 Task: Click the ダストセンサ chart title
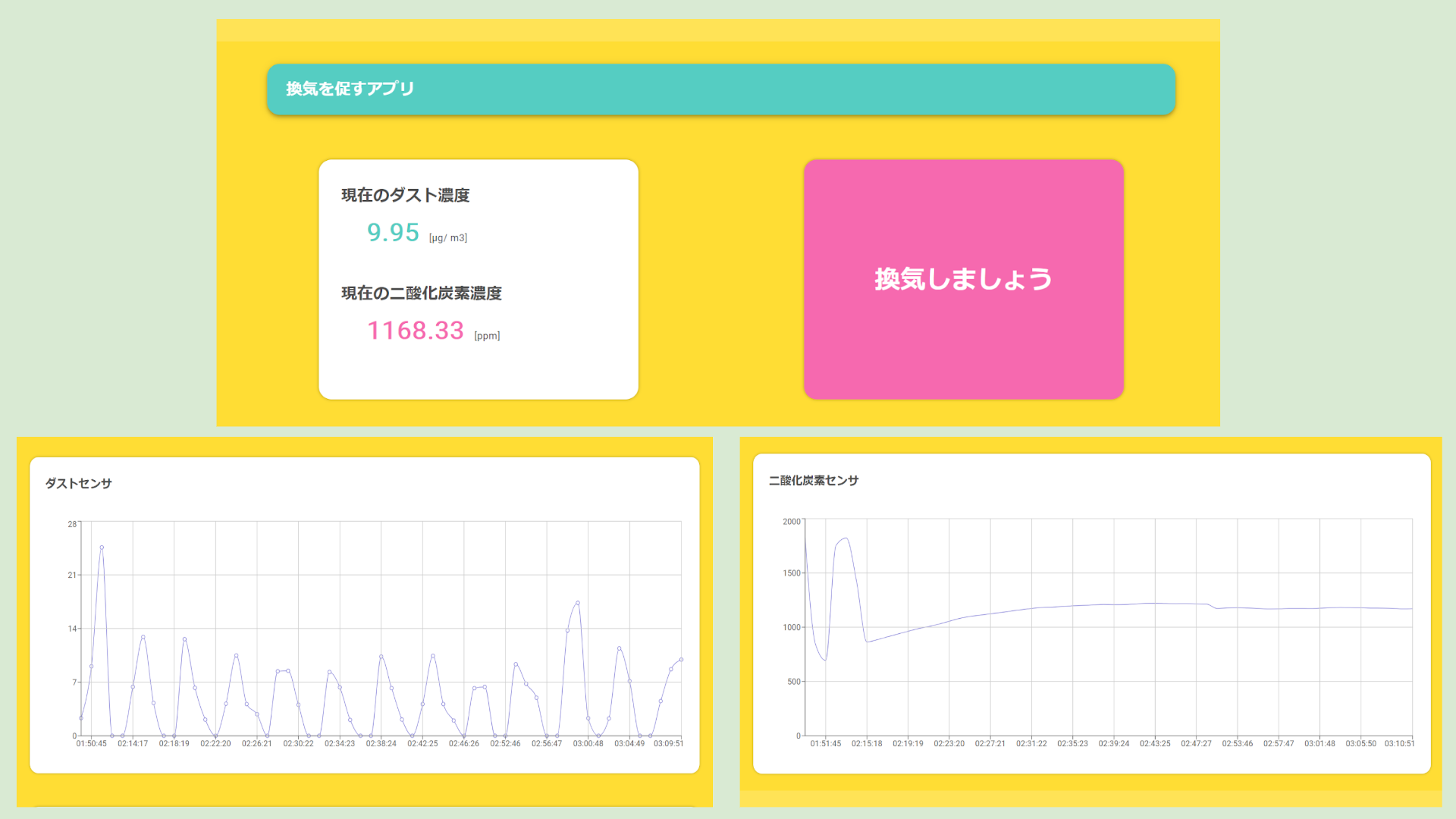point(78,482)
